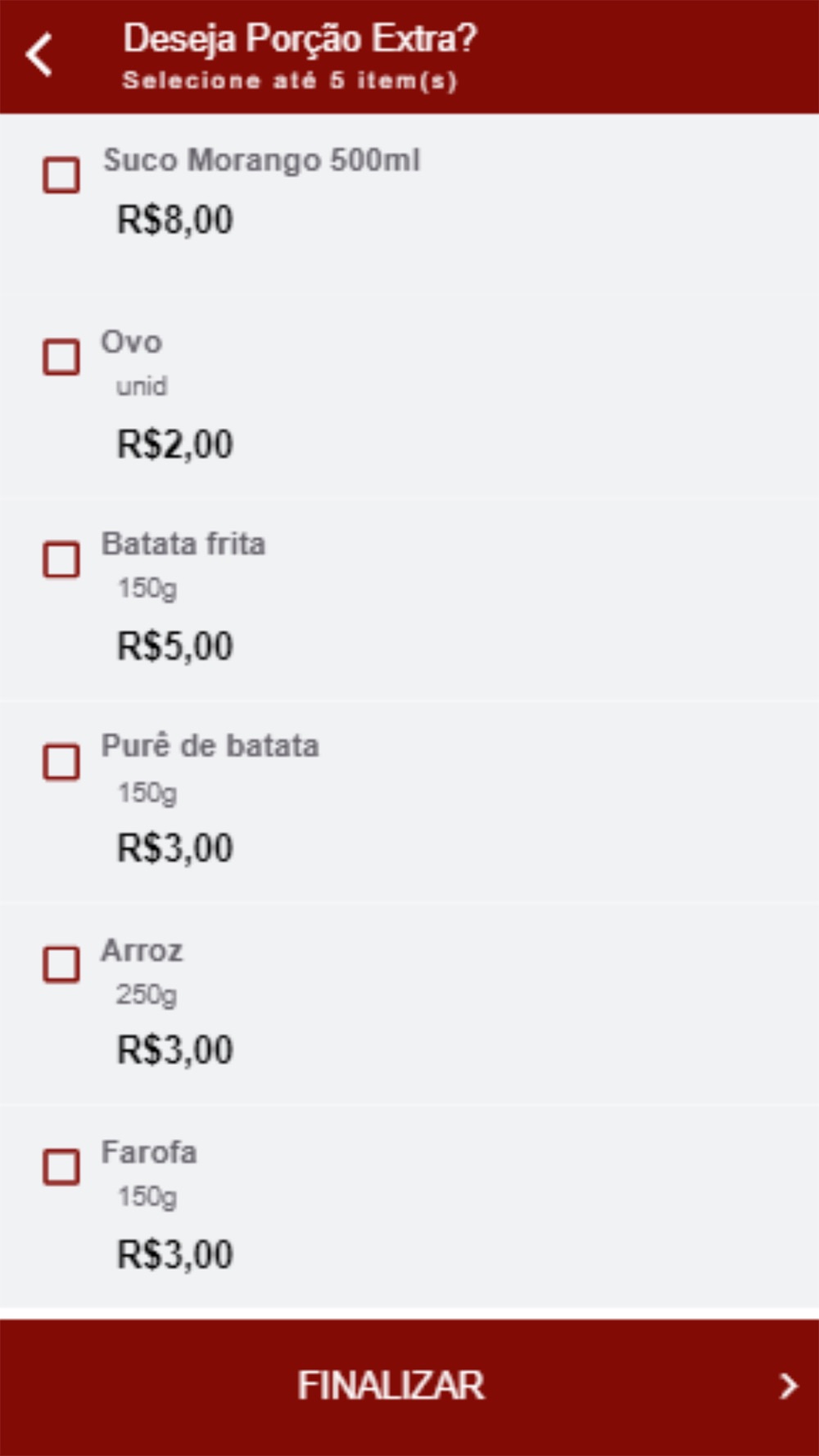Screen dimensions: 819x1456
Task: Select the Farofa item label
Action: [x=149, y=1153]
